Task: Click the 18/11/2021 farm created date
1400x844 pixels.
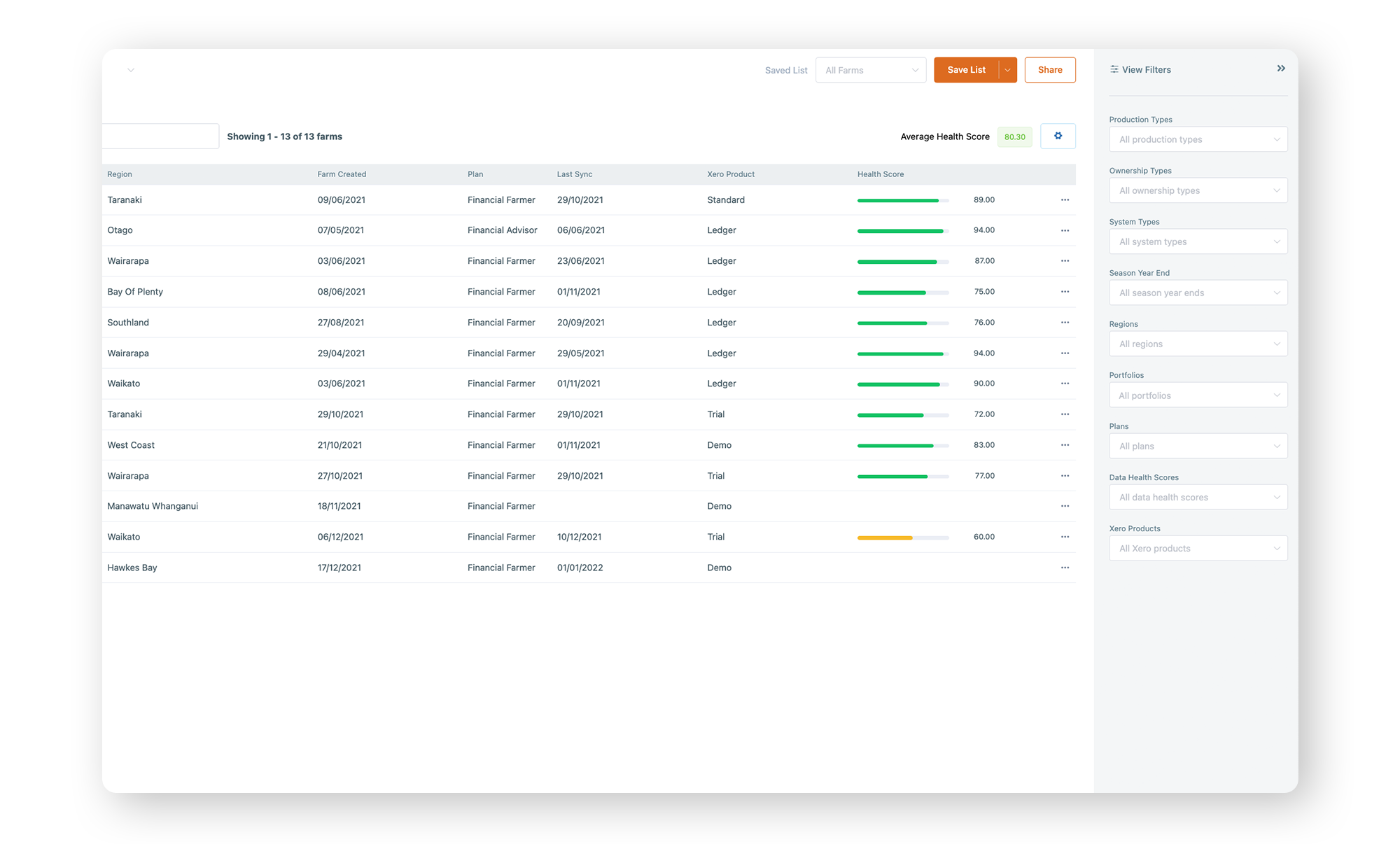Action: click(339, 506)
